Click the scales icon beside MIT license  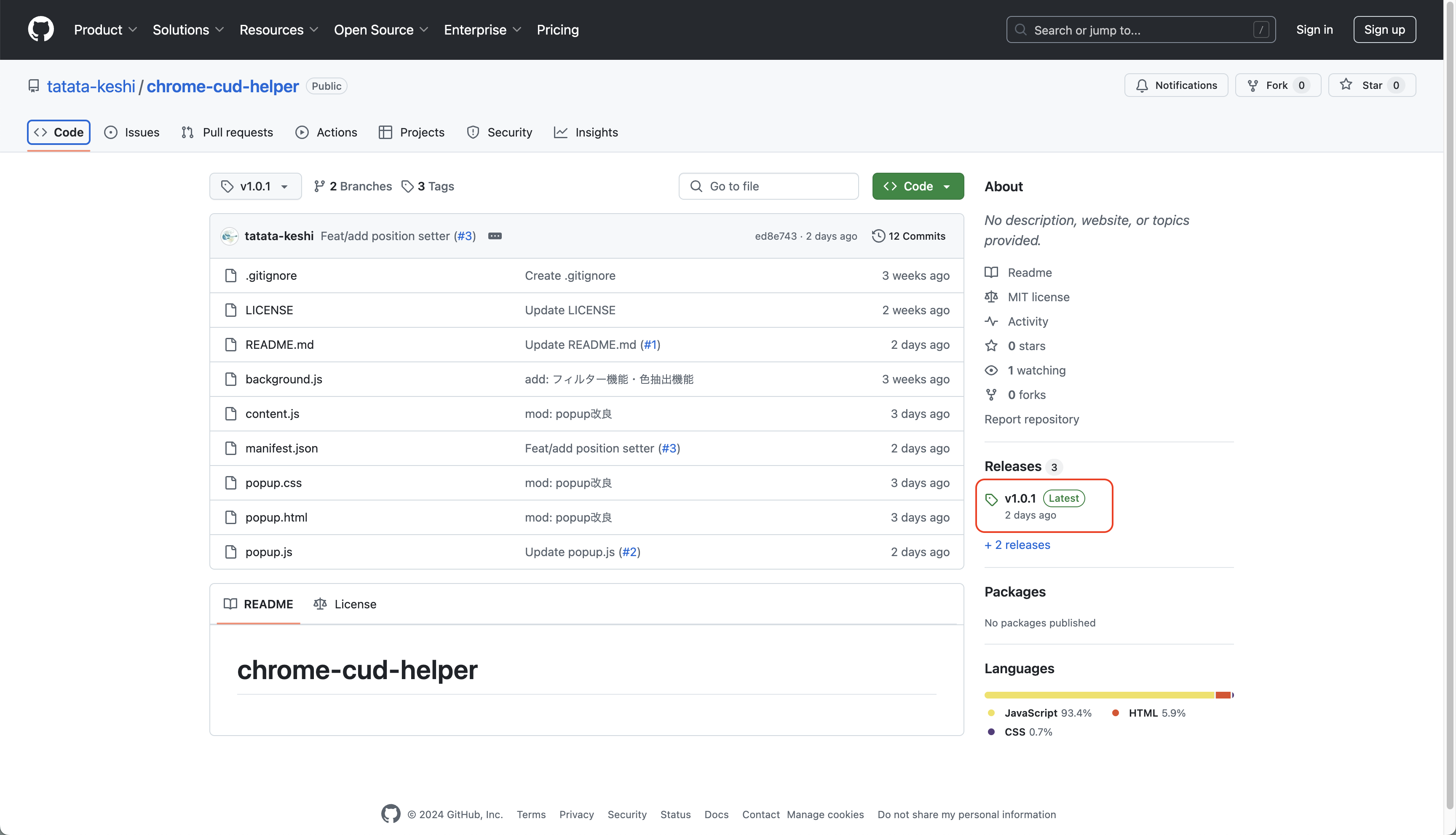(x=991, y=297)
